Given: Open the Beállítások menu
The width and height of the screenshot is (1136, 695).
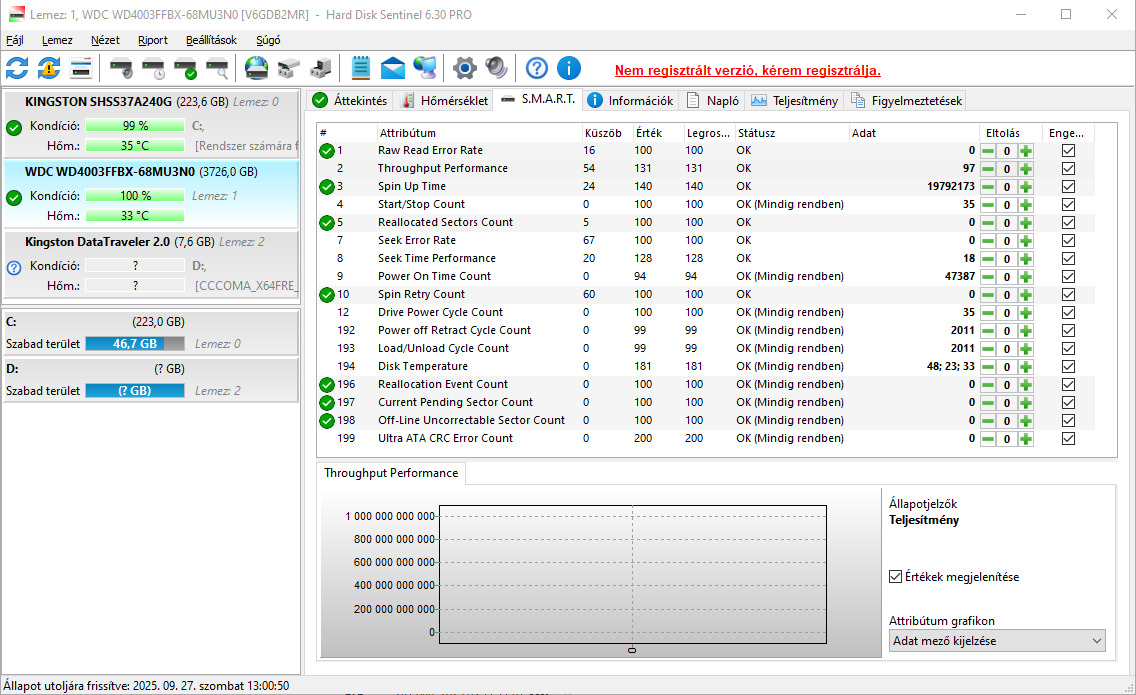Looking at the screenshot, I should click(x=211, y=40).
